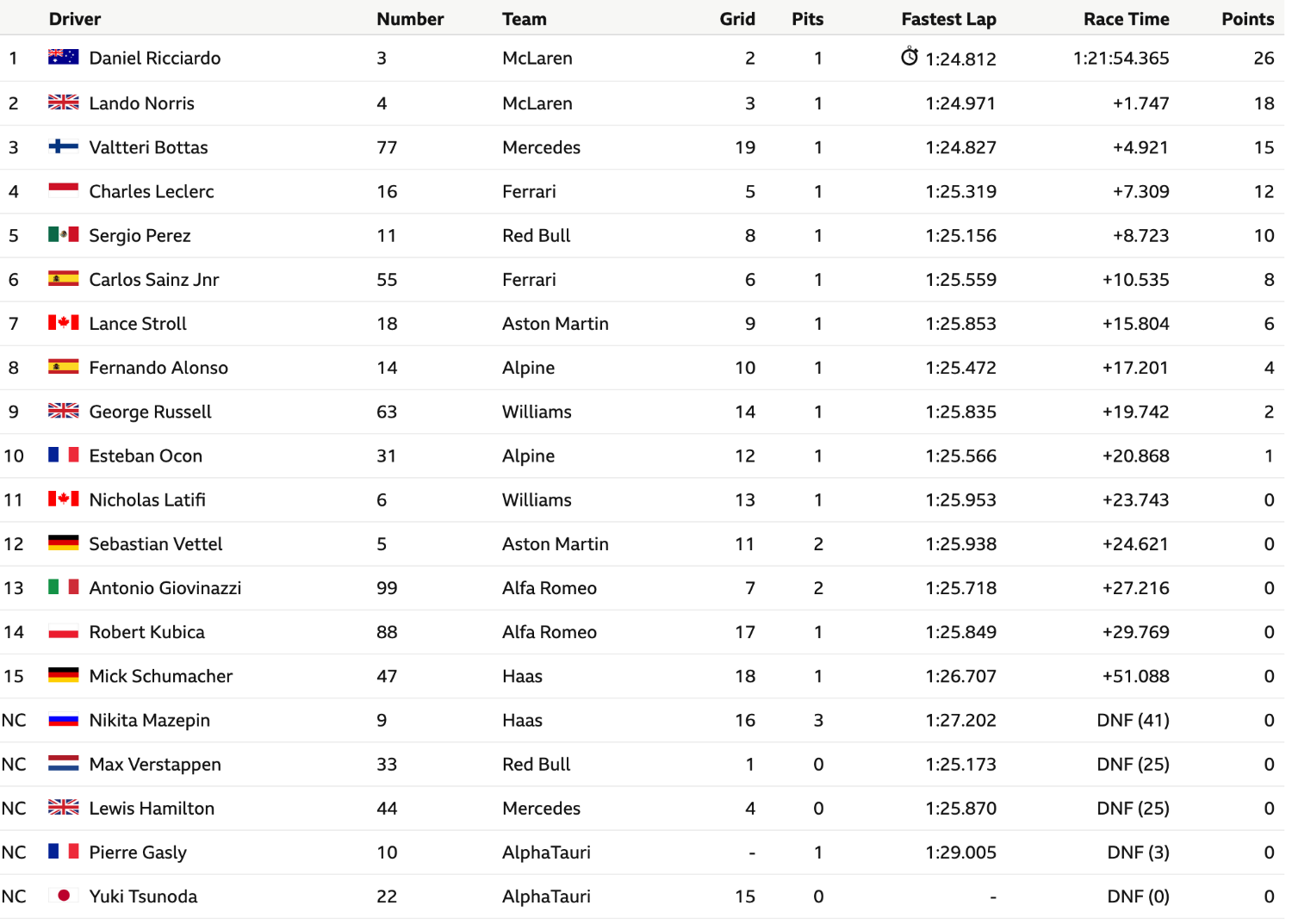Click the Finnish flag beside Valtteri Bottas
Screen dimensions: 1292x924
click(64, 146)
